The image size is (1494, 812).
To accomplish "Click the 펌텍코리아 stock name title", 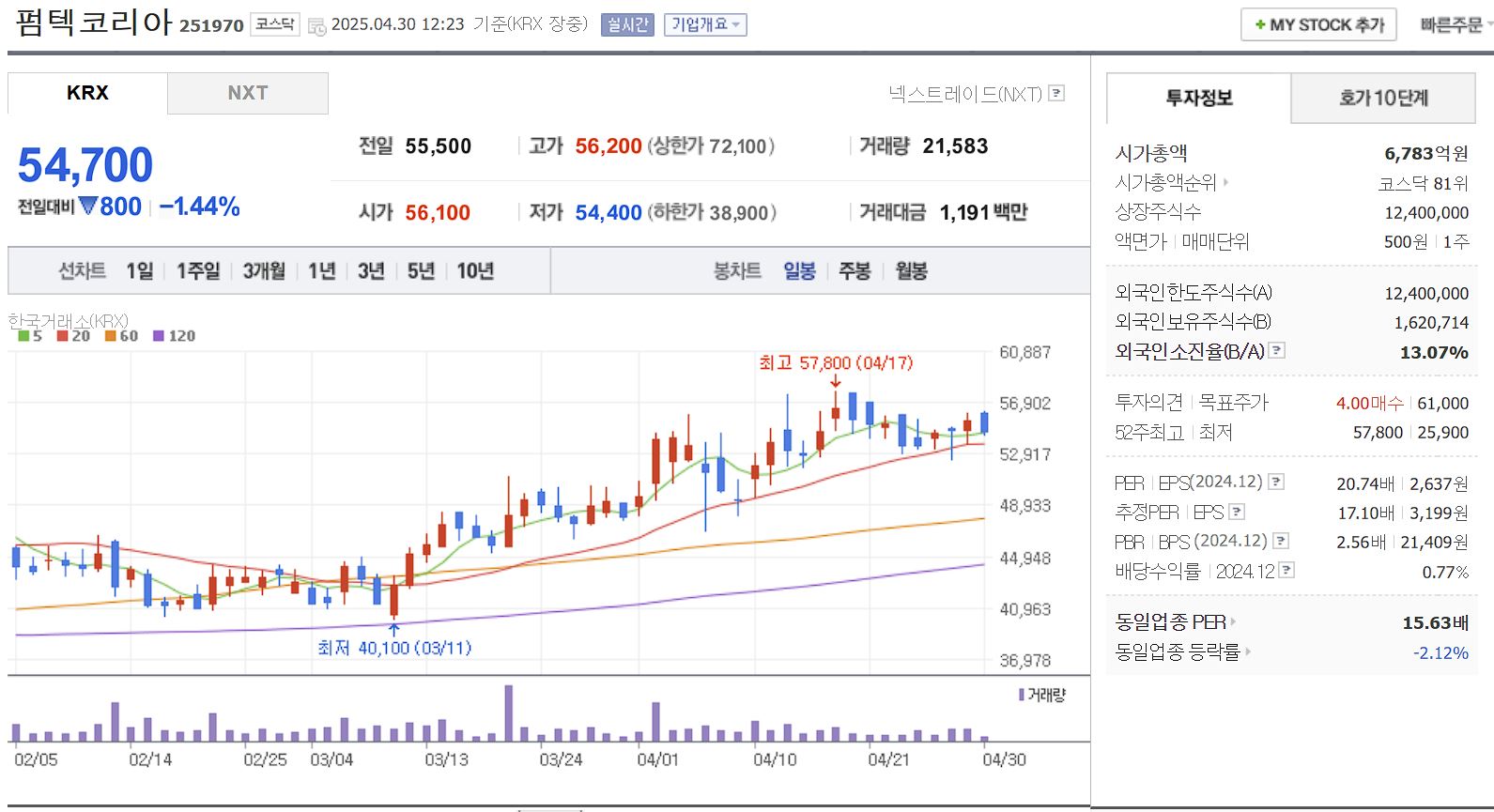I will (94, 22).
